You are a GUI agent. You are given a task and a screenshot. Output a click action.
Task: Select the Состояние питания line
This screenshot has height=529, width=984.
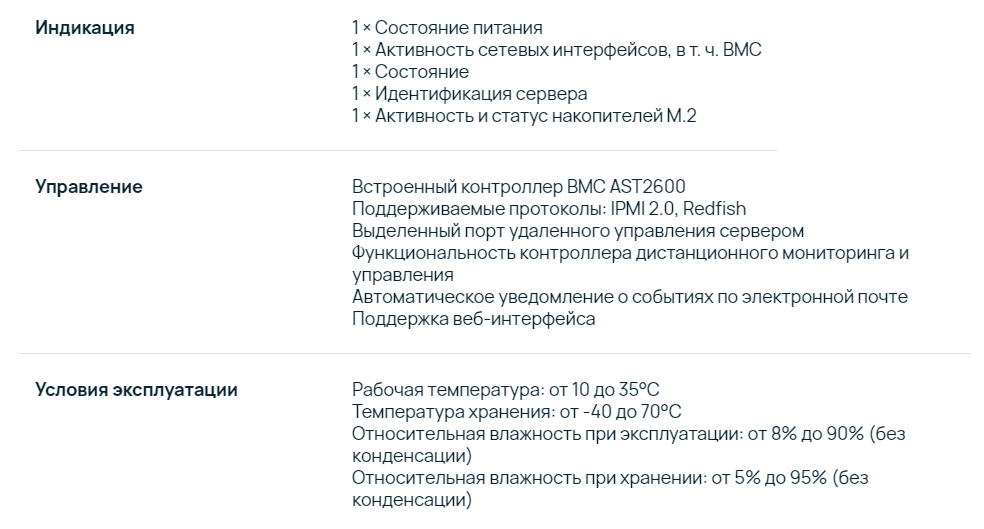[x=447, y=28]
